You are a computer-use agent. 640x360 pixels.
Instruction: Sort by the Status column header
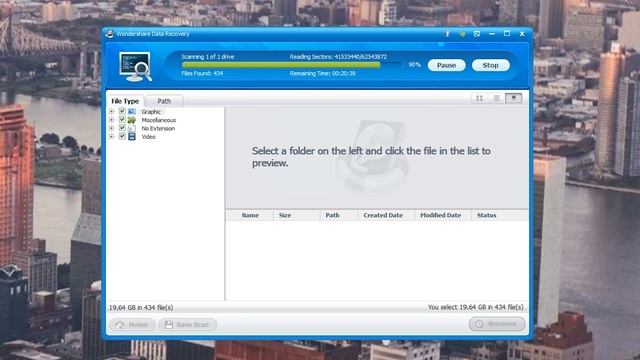pyautogui.click(x=487, y=215)
